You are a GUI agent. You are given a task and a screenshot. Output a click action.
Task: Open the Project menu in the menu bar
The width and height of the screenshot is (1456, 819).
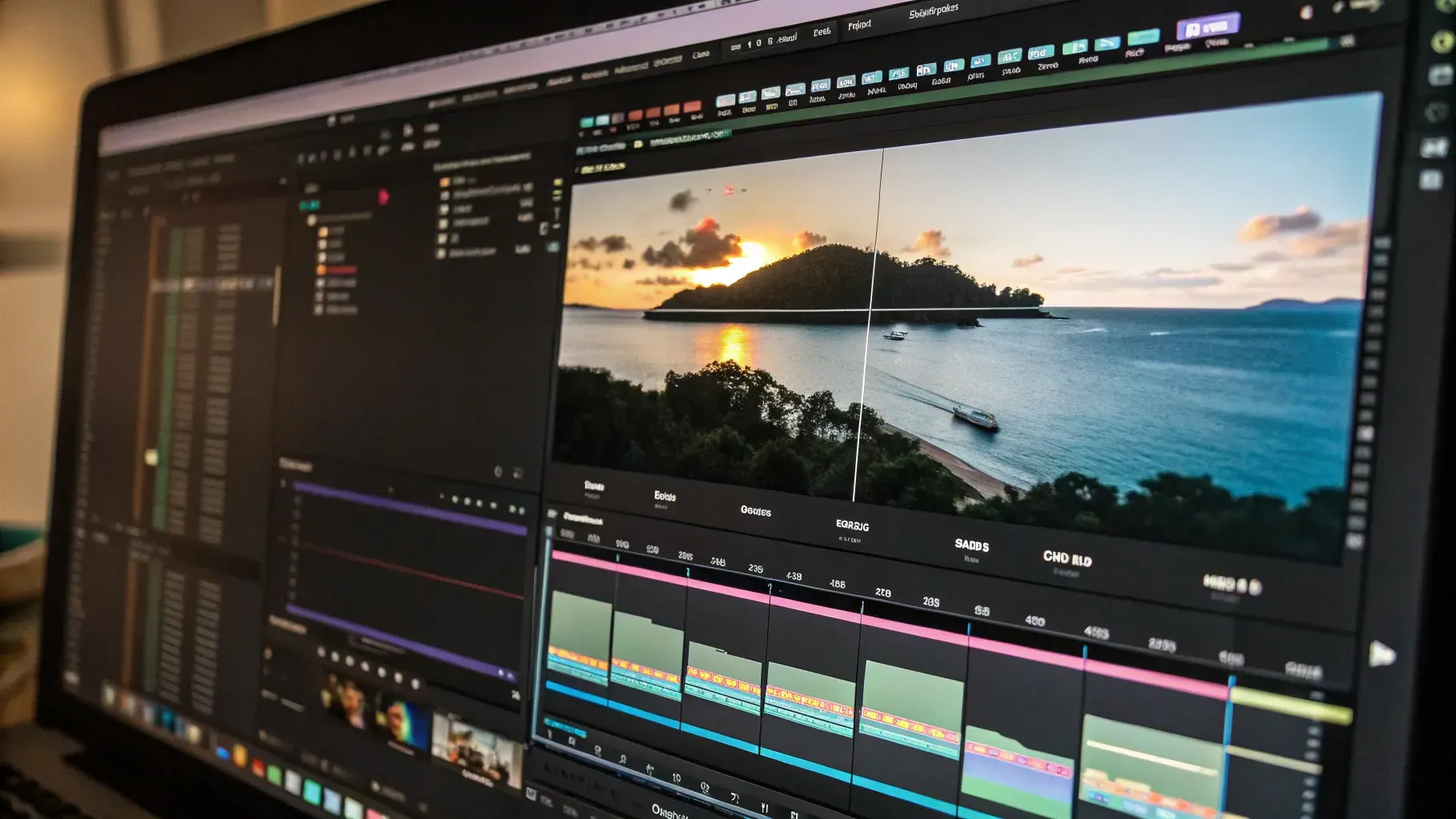(x=858, y=24)
